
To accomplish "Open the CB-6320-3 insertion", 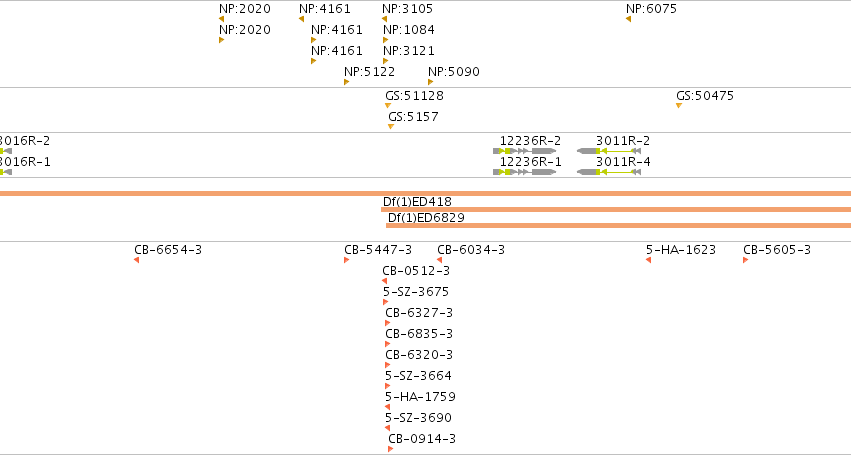I will (388, 365).
